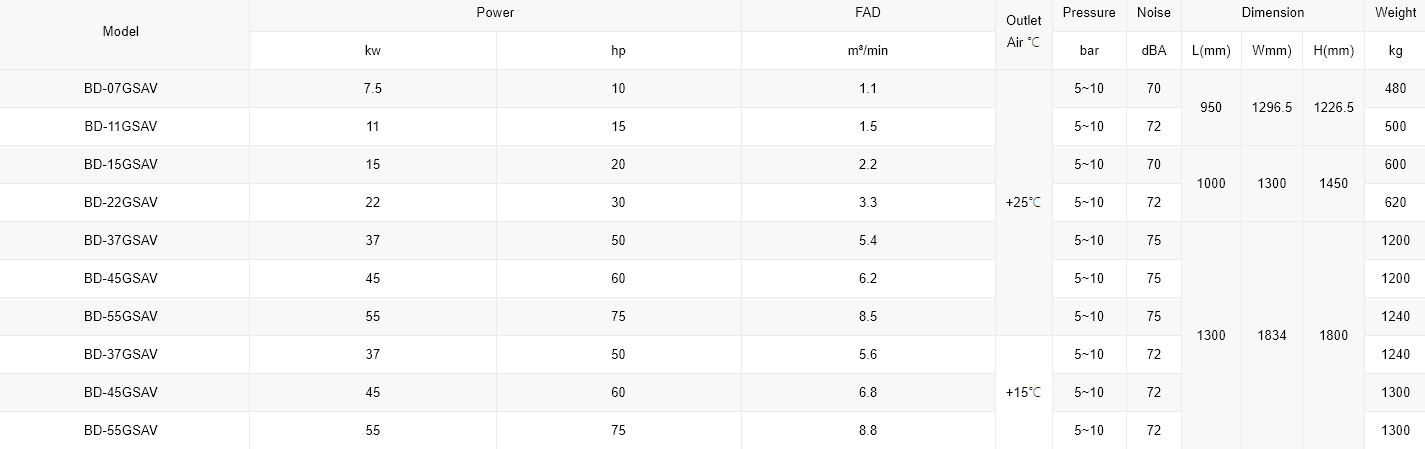Click the 1296.5 width value
Screen dimensions: 1425x449
(1271, 107)
